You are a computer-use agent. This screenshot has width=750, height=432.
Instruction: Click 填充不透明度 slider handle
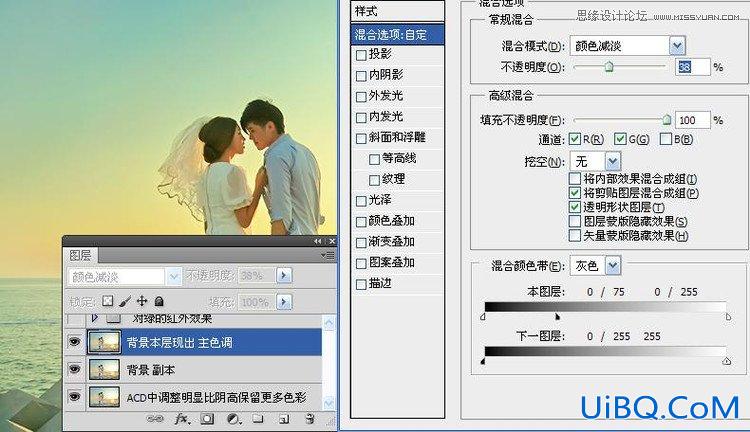tap(666, 120)
